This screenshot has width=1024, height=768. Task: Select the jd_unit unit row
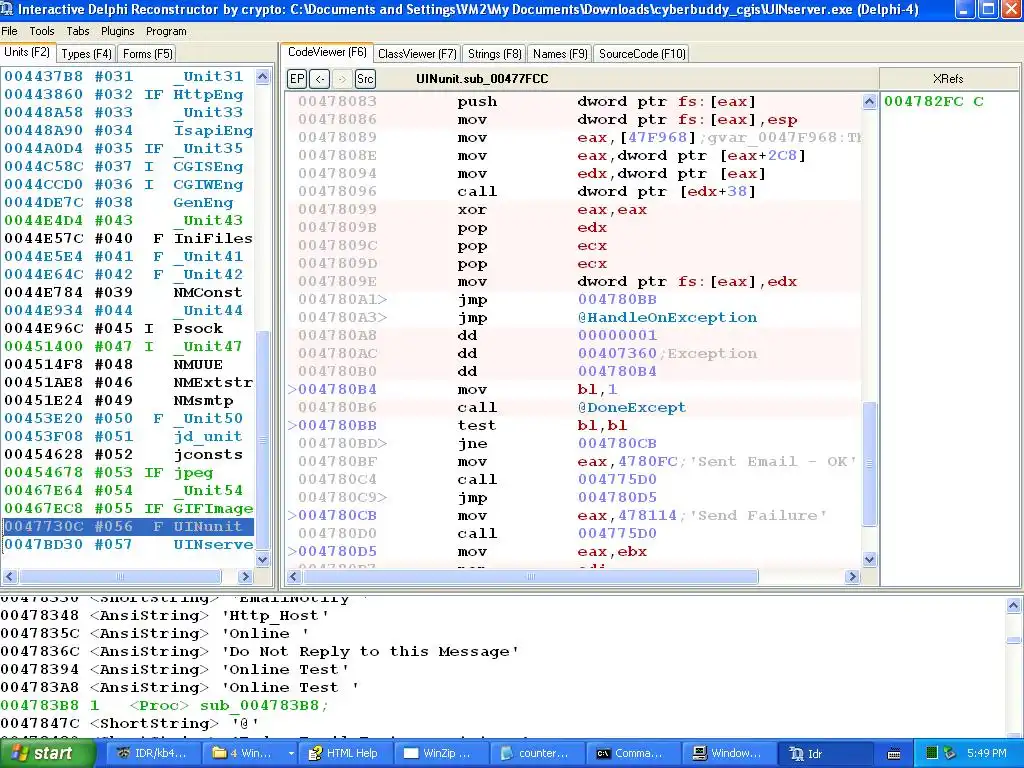128,436
